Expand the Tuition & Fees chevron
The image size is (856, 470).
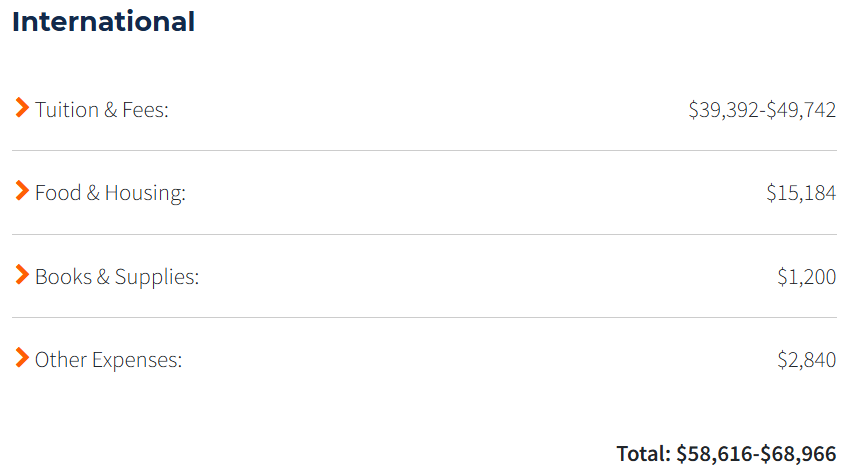point(22,108)
